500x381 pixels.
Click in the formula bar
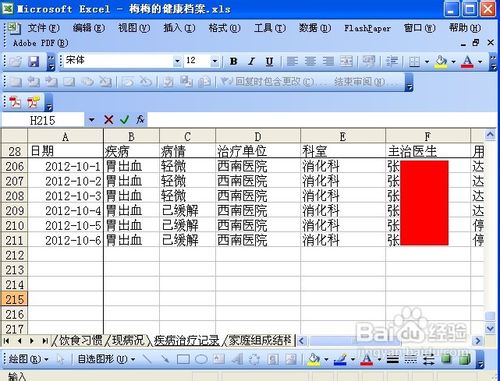(x=322, y=120)
